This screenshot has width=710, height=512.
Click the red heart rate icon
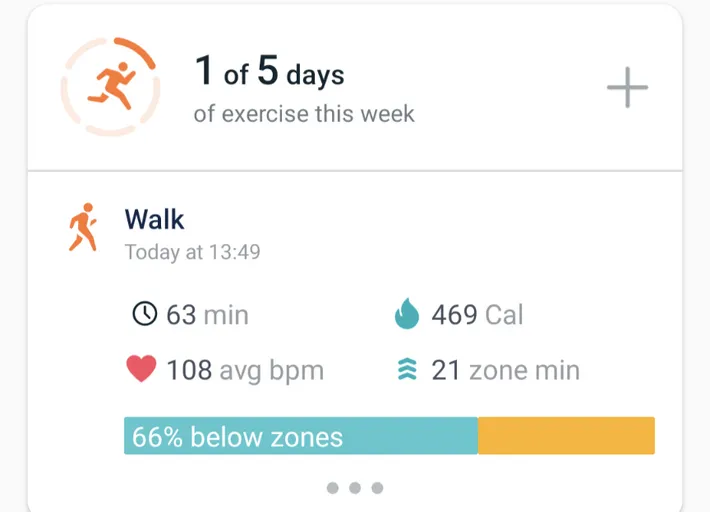(143, 370)
